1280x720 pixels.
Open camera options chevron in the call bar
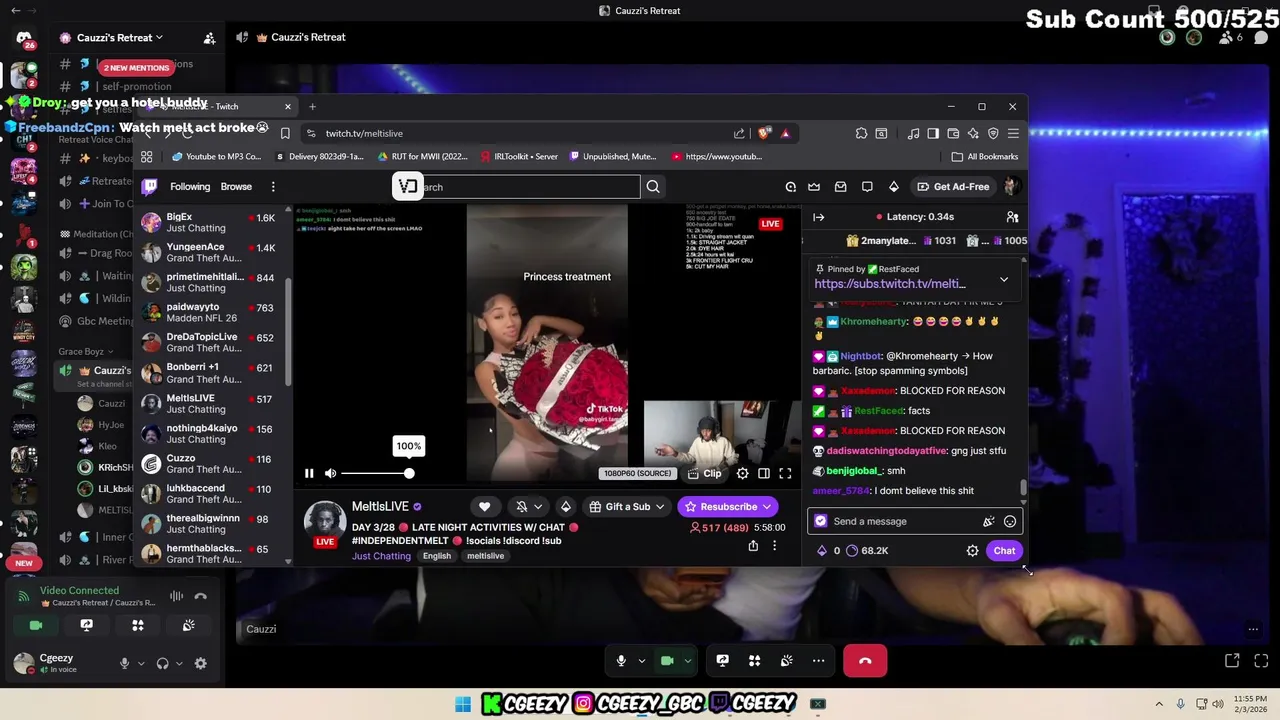tap(687, 661)
